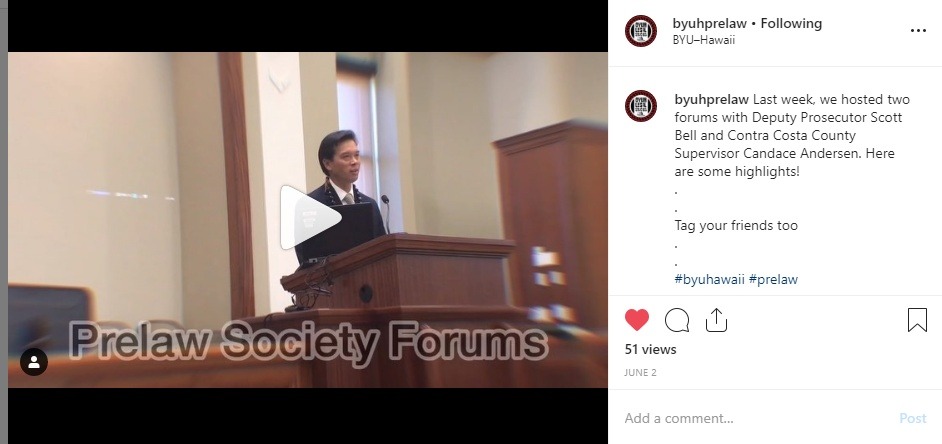Open the three-dot more options menu
Screen dimensions: 942x444
[x=918, y=31]
